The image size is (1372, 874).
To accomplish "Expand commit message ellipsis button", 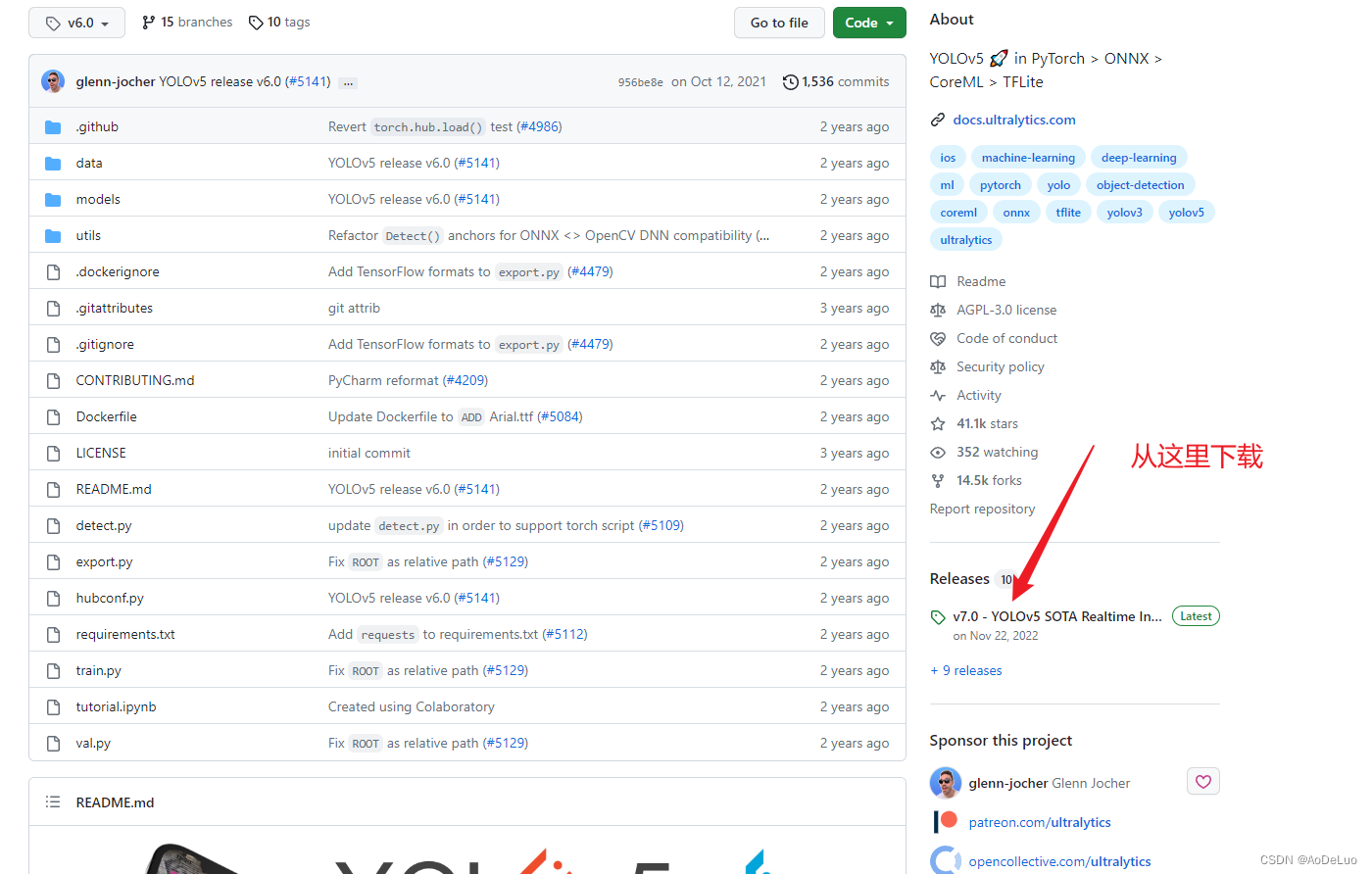I will pyautogui.click(x=348, y=82).
